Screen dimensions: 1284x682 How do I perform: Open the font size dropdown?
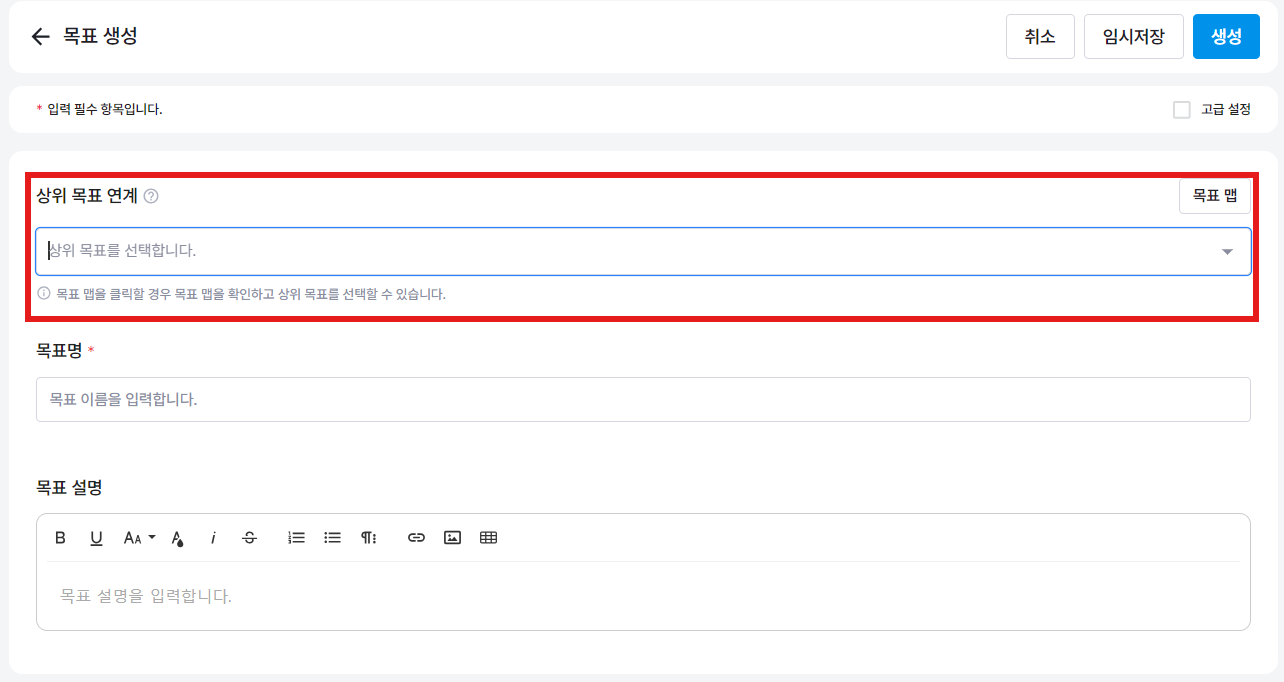(x=139, y=538)
